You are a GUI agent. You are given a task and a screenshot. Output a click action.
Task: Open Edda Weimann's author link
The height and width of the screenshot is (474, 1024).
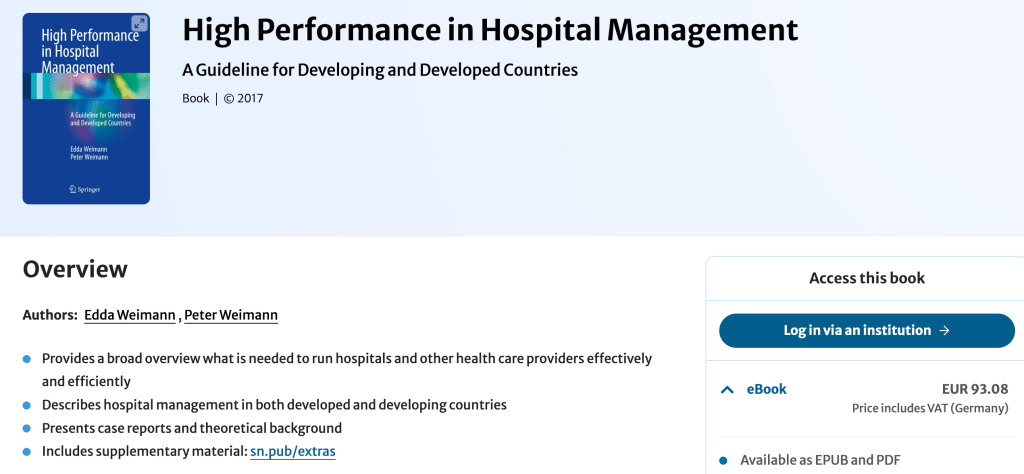[x=129, y=315]
